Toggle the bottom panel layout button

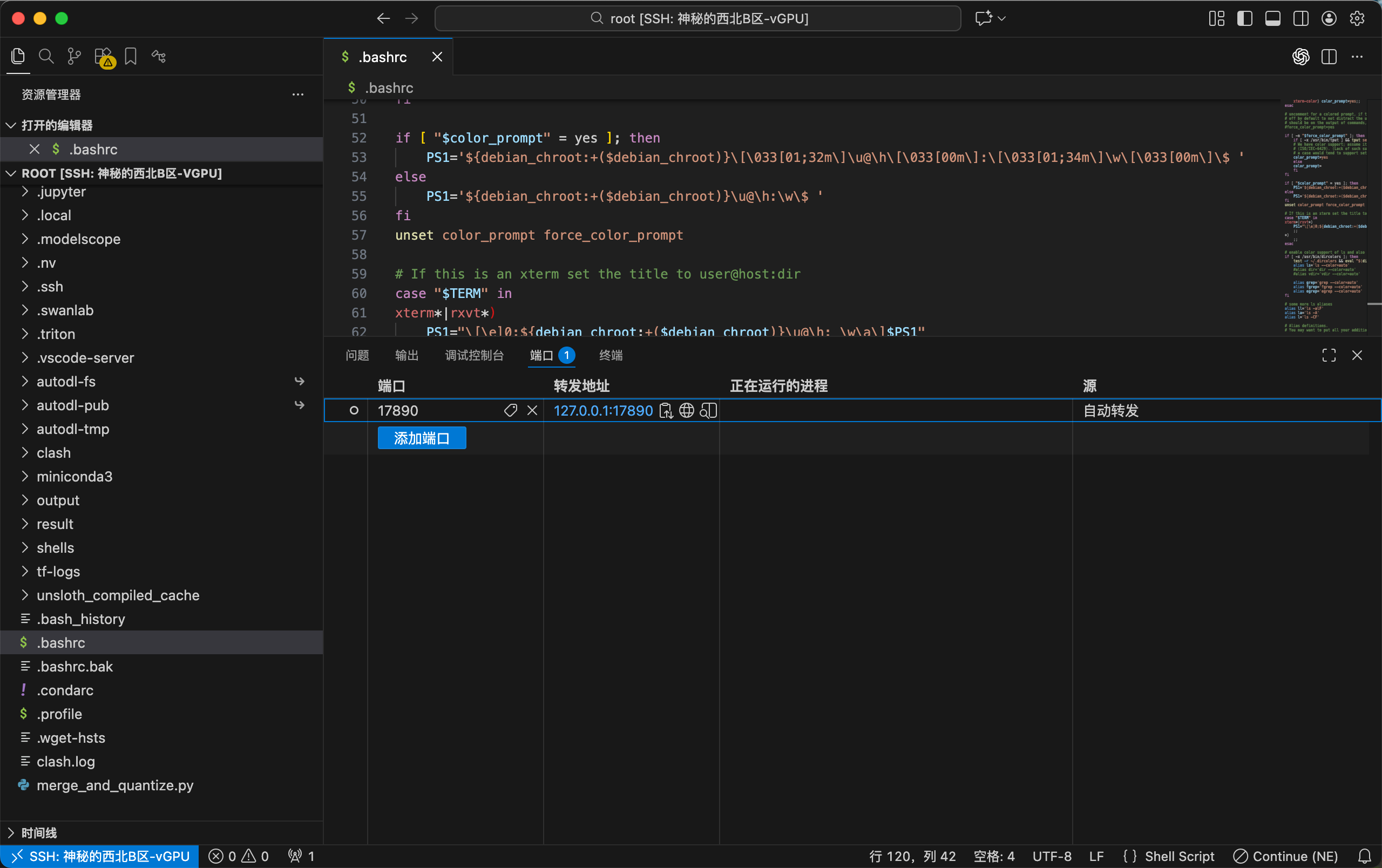(x=1272, y=18)
